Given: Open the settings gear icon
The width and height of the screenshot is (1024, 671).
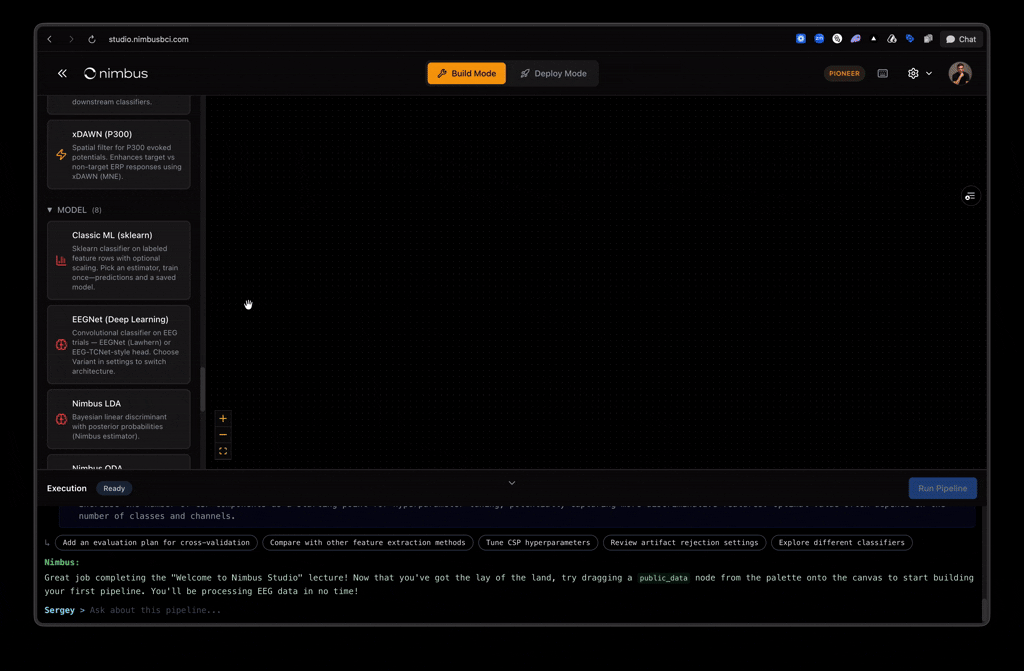Looking at the screenshot, I should tap(913, 73).
